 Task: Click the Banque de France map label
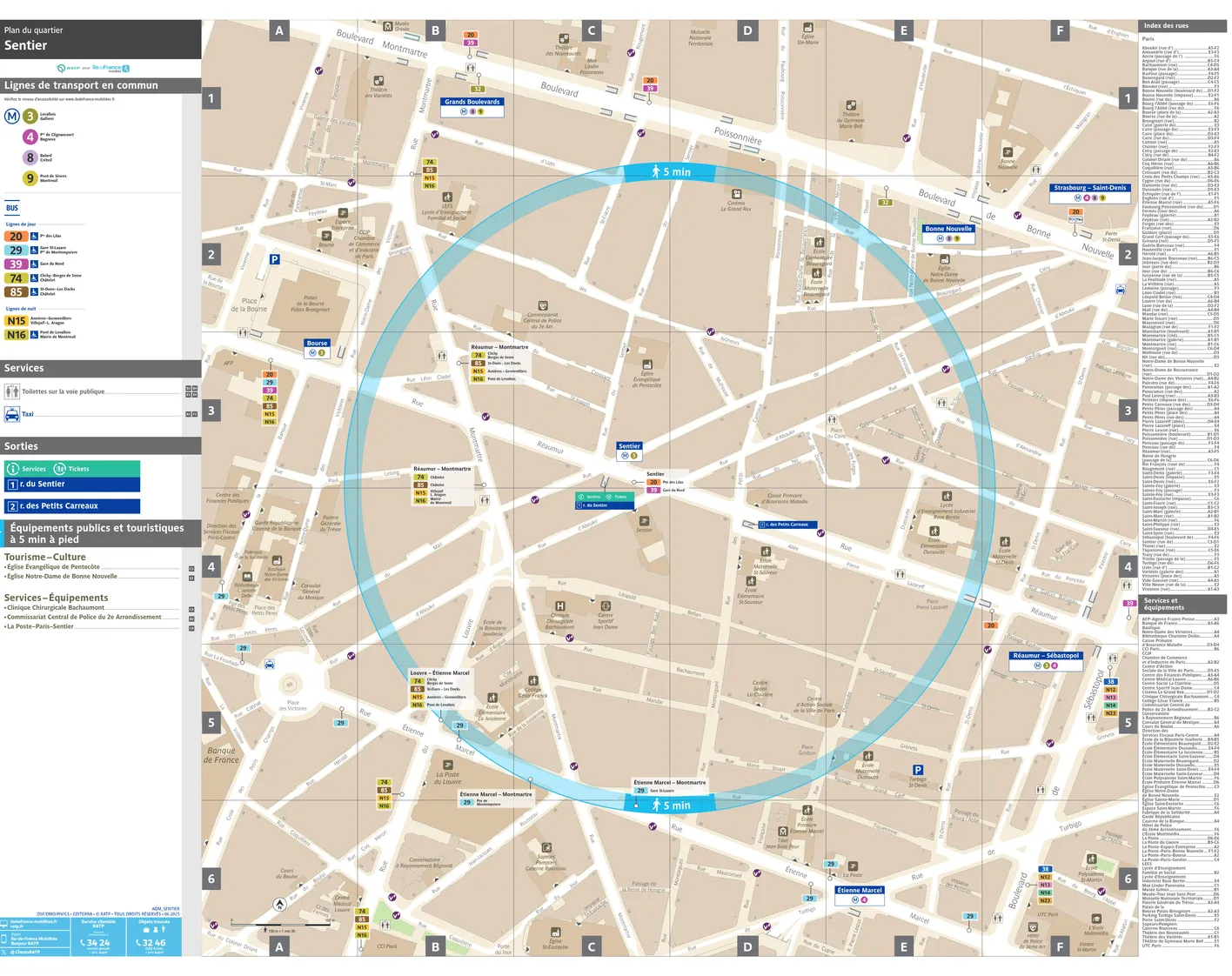coord(223,755)
